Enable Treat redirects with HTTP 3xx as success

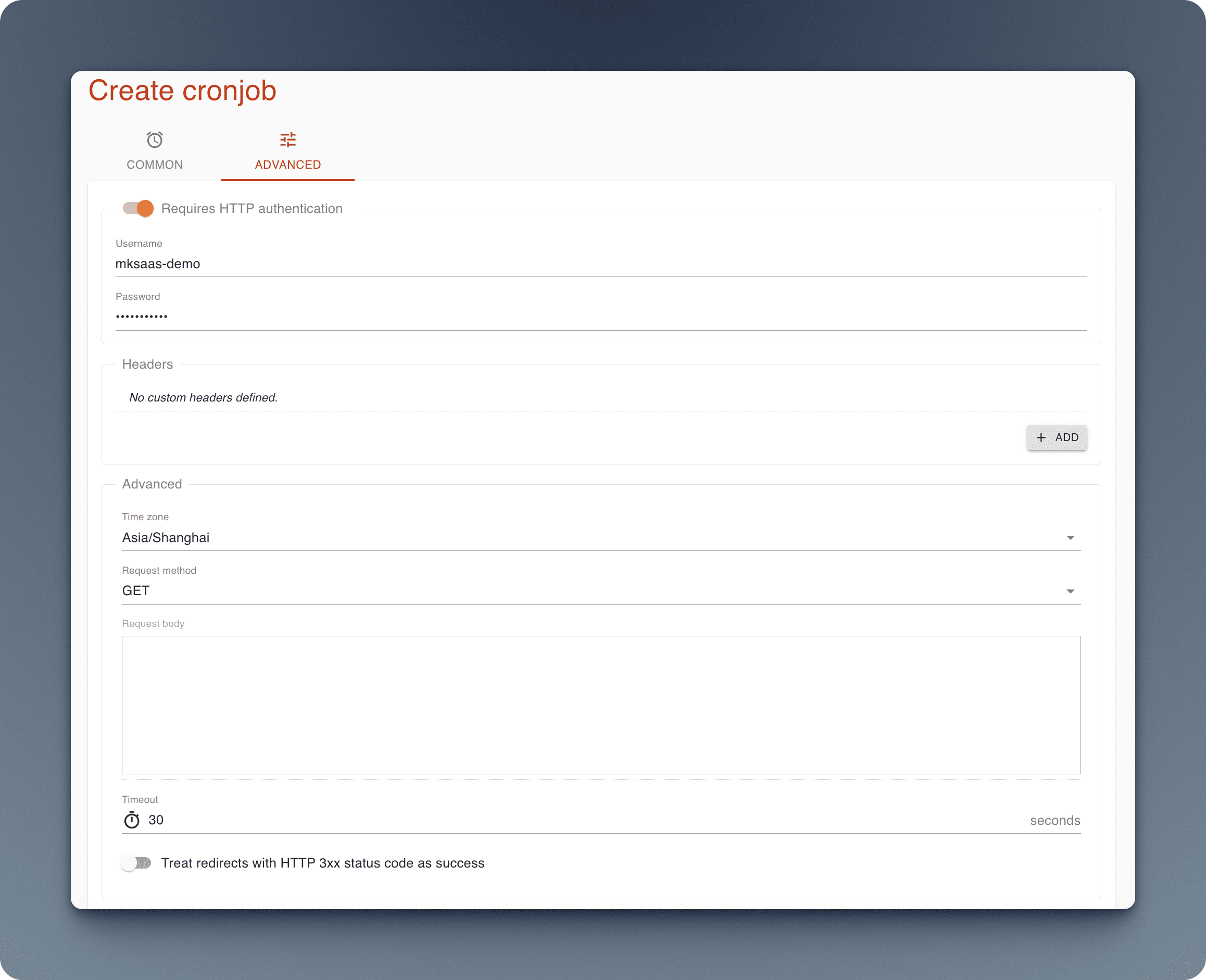point(136,863)
